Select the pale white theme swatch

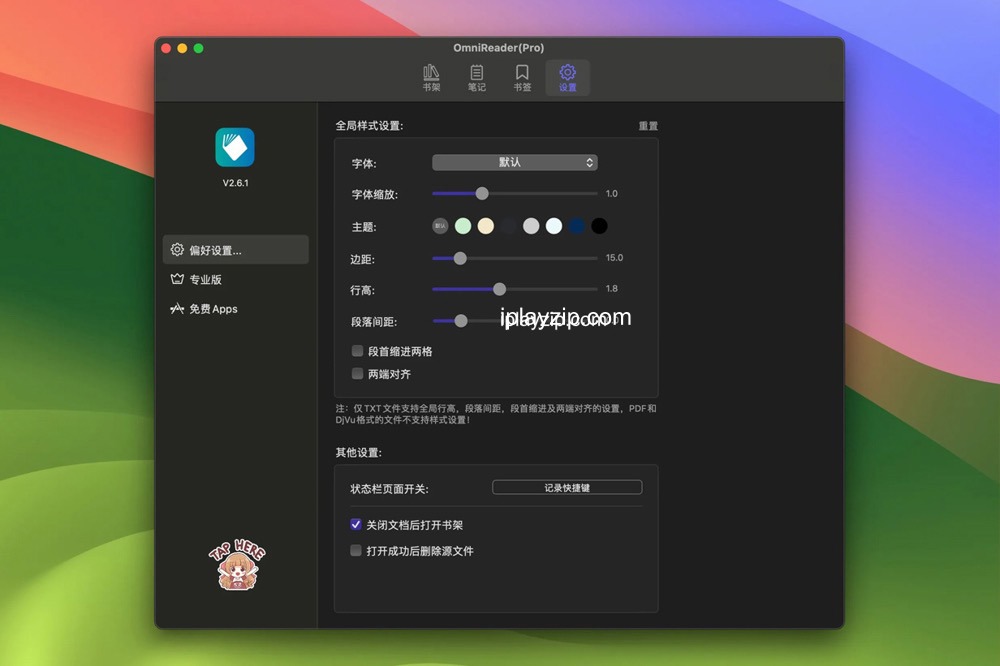(554, 226)
